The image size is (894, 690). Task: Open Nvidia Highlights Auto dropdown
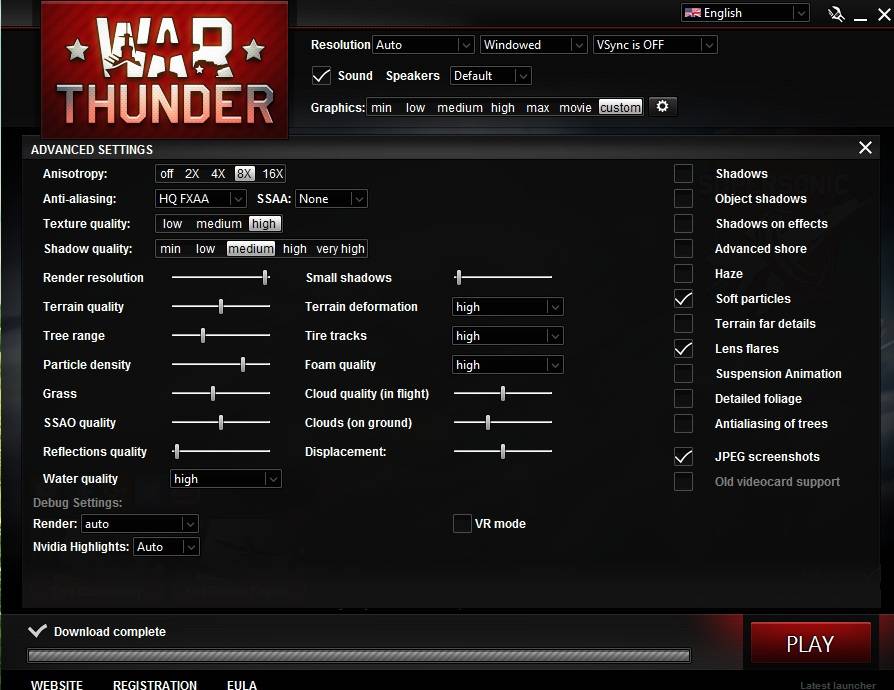(166, 547)
